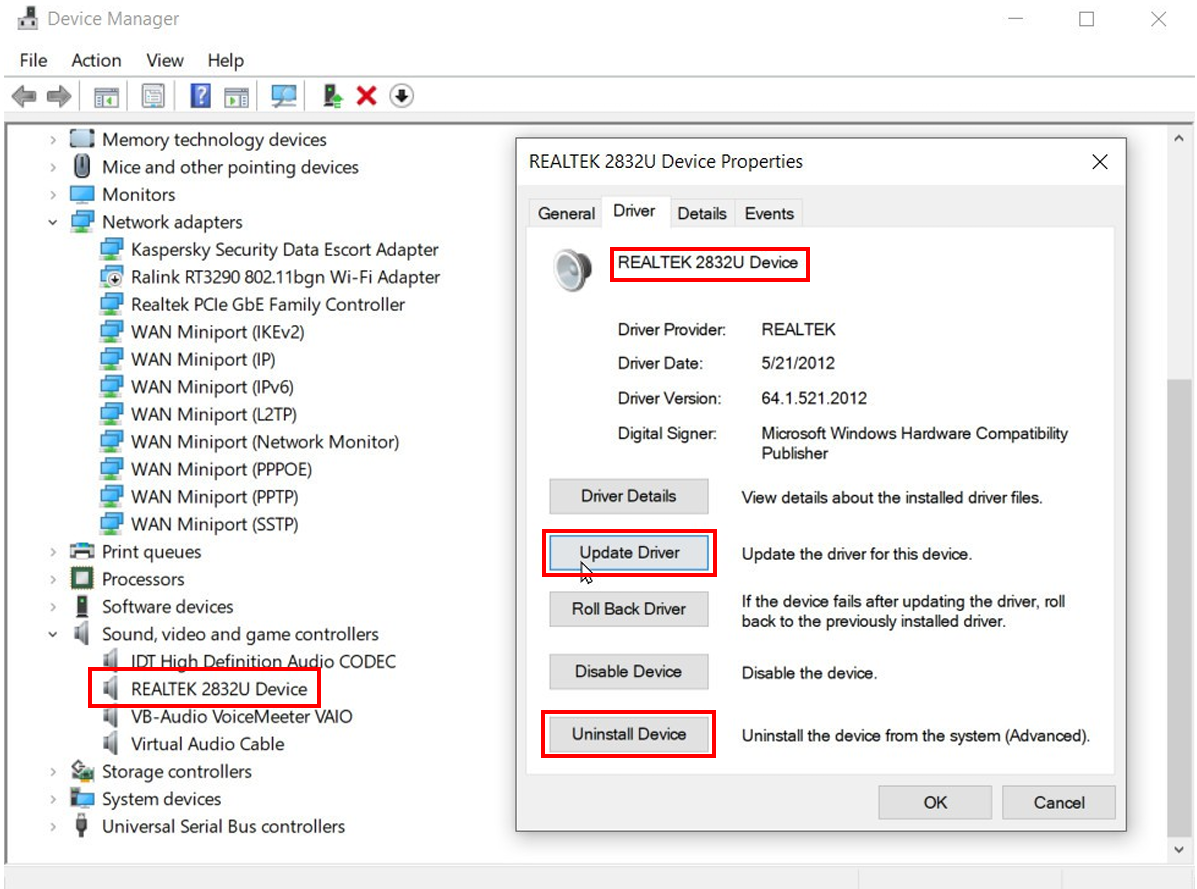The width and height of the screenshot is (1197, 889).
Task: Click the Disable device down-arrow toolbar icon
Action: coord(400,95)
